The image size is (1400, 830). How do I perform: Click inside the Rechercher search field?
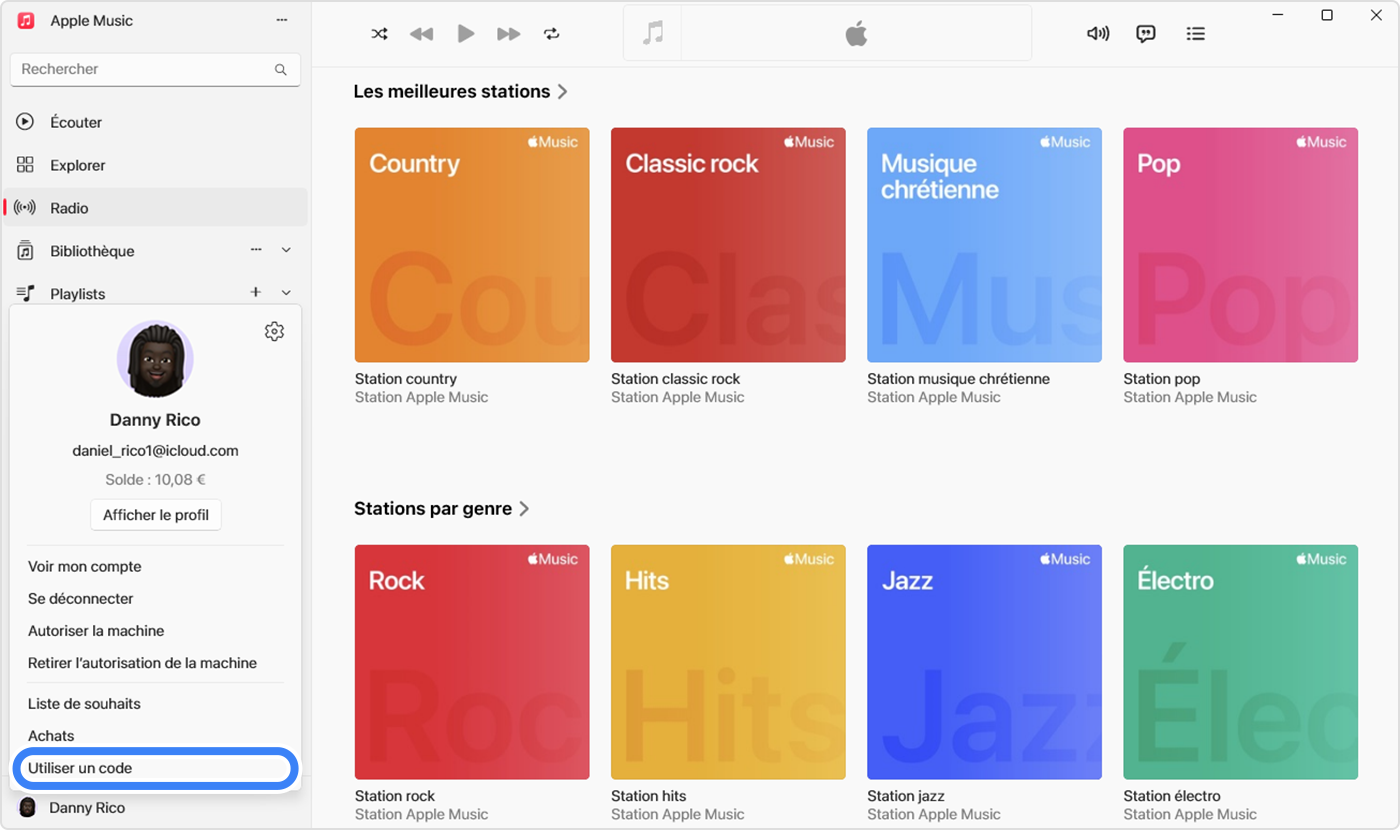point(140,69)
